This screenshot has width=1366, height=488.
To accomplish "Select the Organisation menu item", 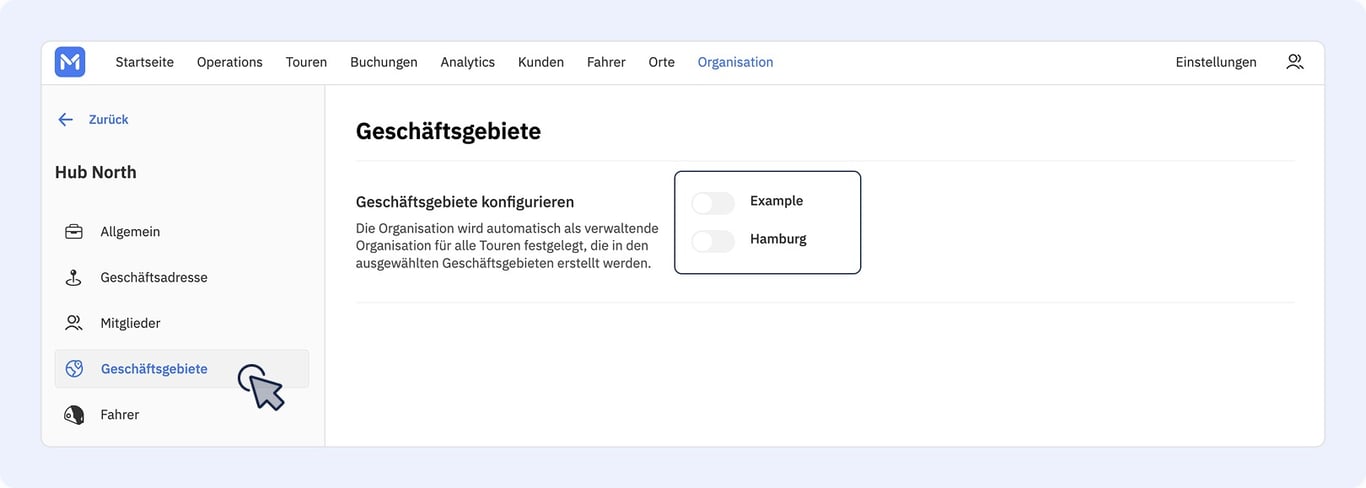I will (735, 62).
